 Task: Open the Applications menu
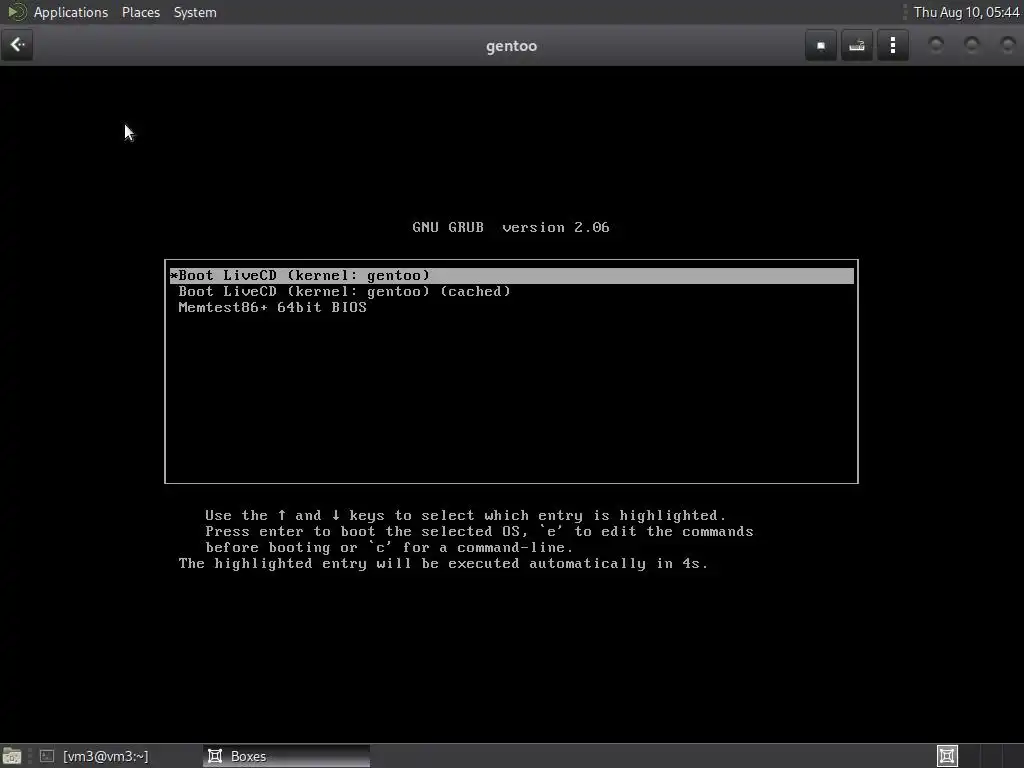71,12
